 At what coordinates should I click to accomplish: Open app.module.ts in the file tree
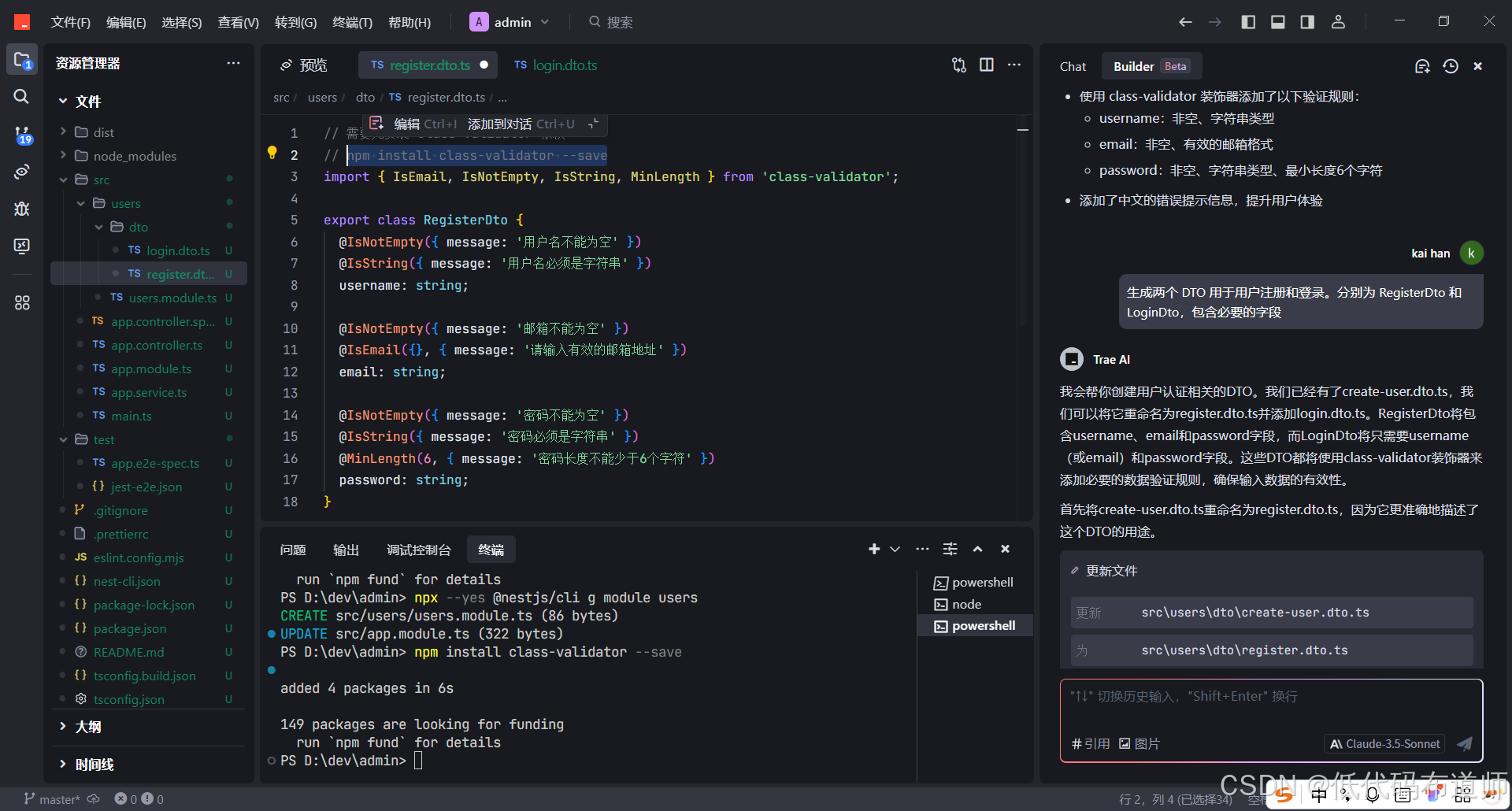151,368
